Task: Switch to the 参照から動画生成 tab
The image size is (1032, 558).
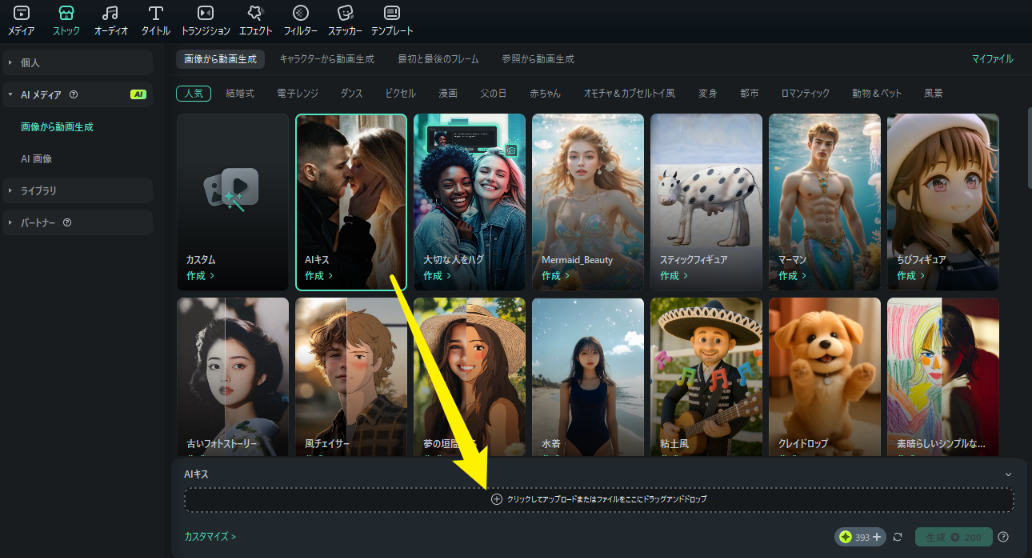Action: point(538,59)
